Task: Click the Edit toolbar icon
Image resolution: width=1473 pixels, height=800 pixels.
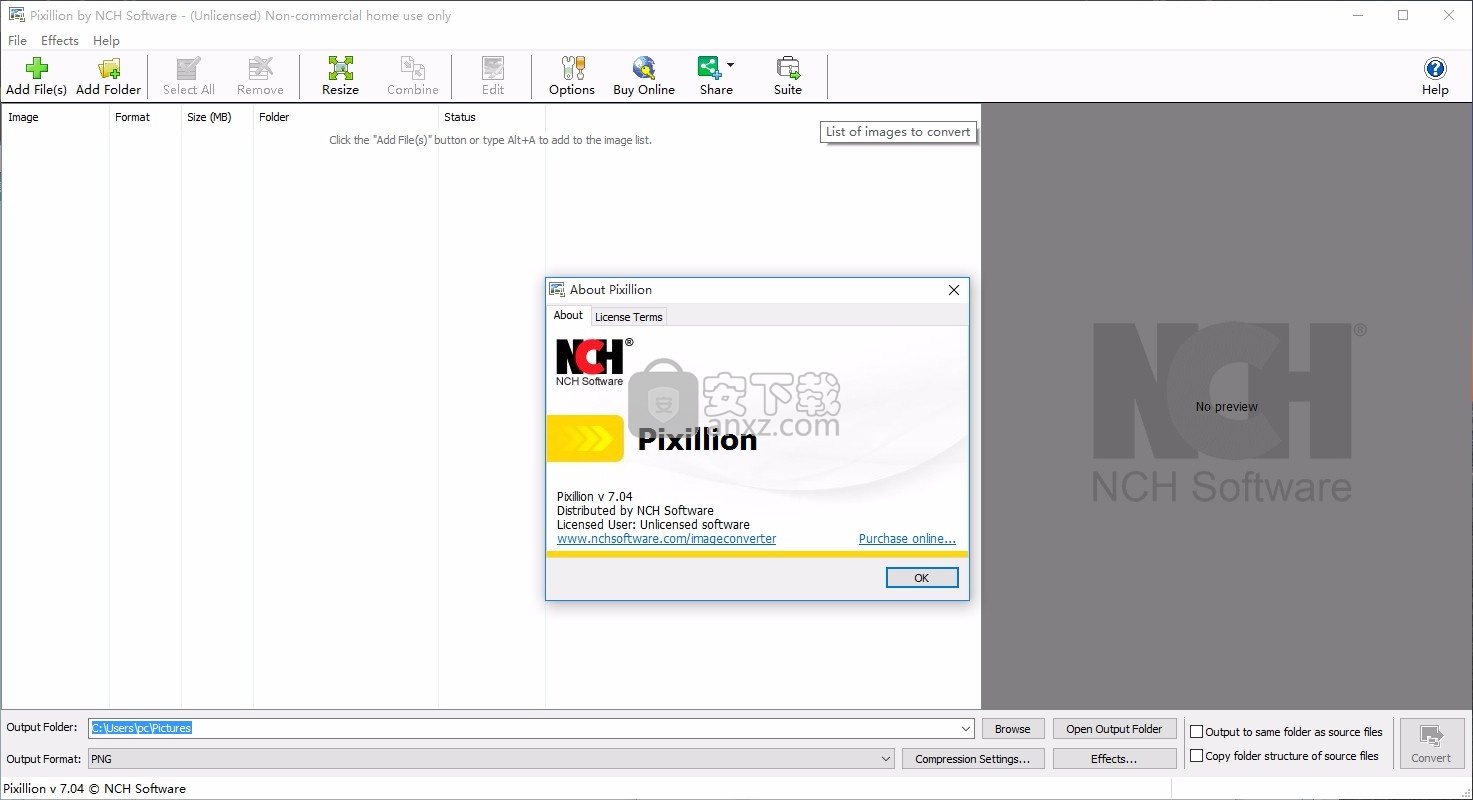Action: tap(493, 76)
